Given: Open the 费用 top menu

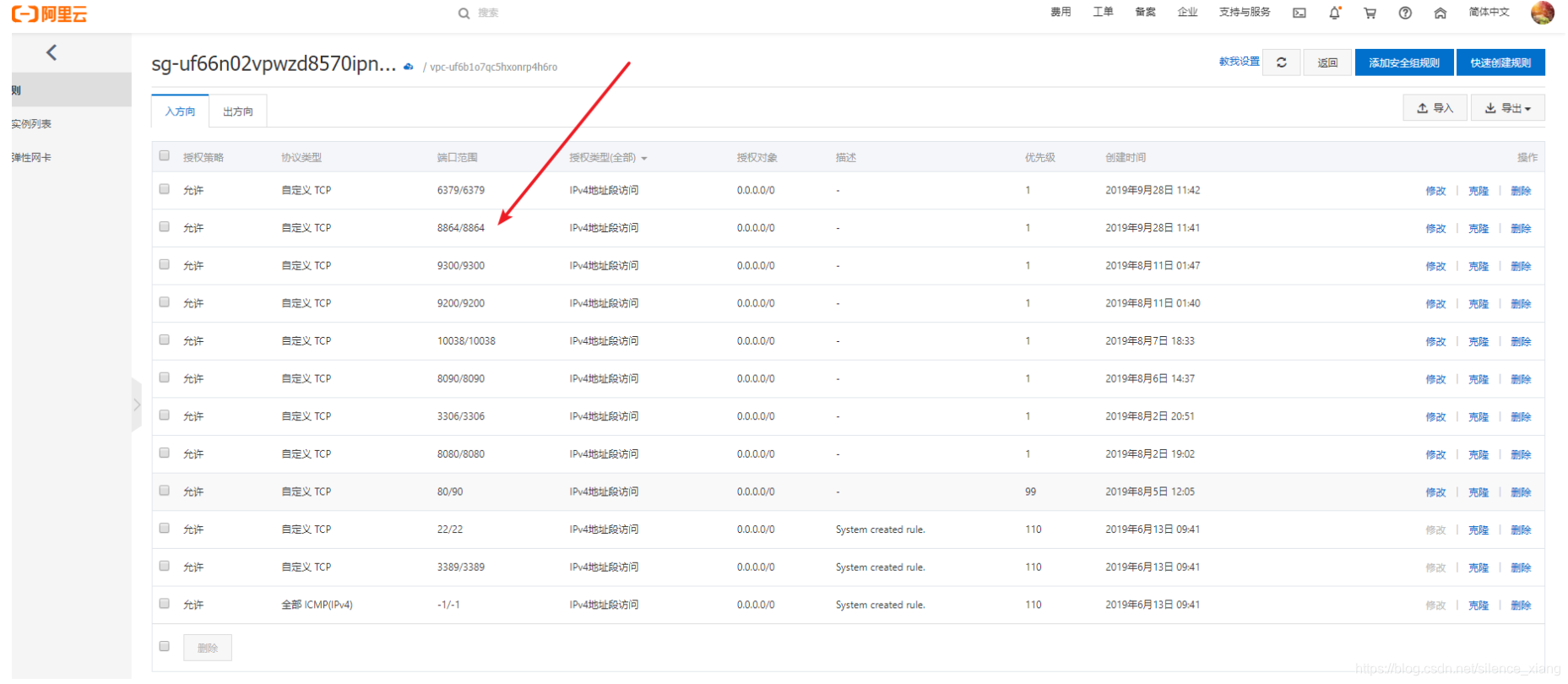Looking at the screenshot, I should pos(1061,12).
